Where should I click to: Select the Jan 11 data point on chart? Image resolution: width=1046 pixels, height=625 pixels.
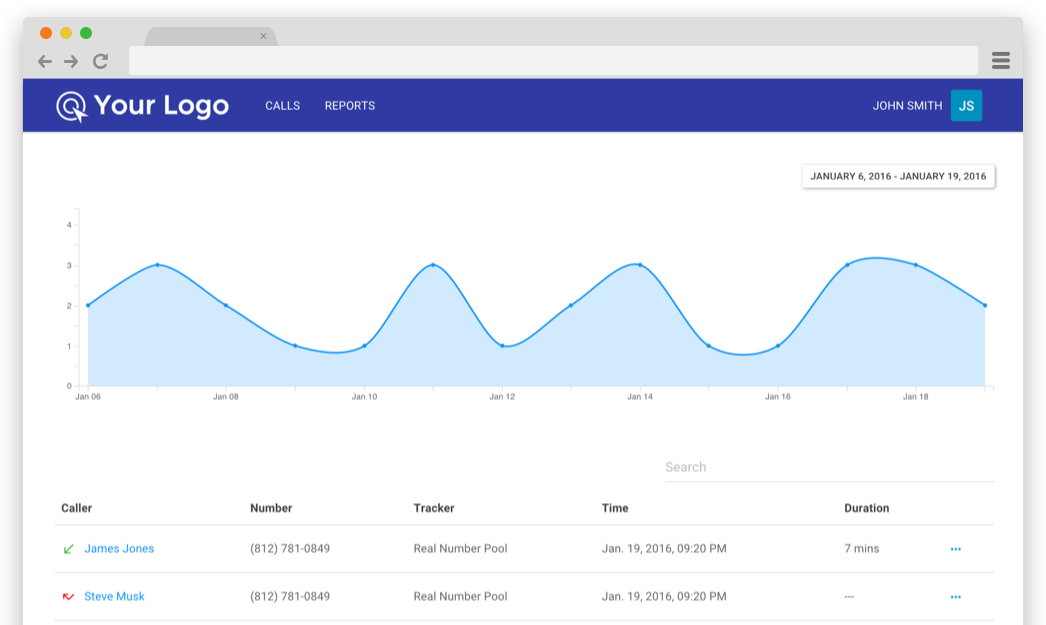tap(433, 265)
